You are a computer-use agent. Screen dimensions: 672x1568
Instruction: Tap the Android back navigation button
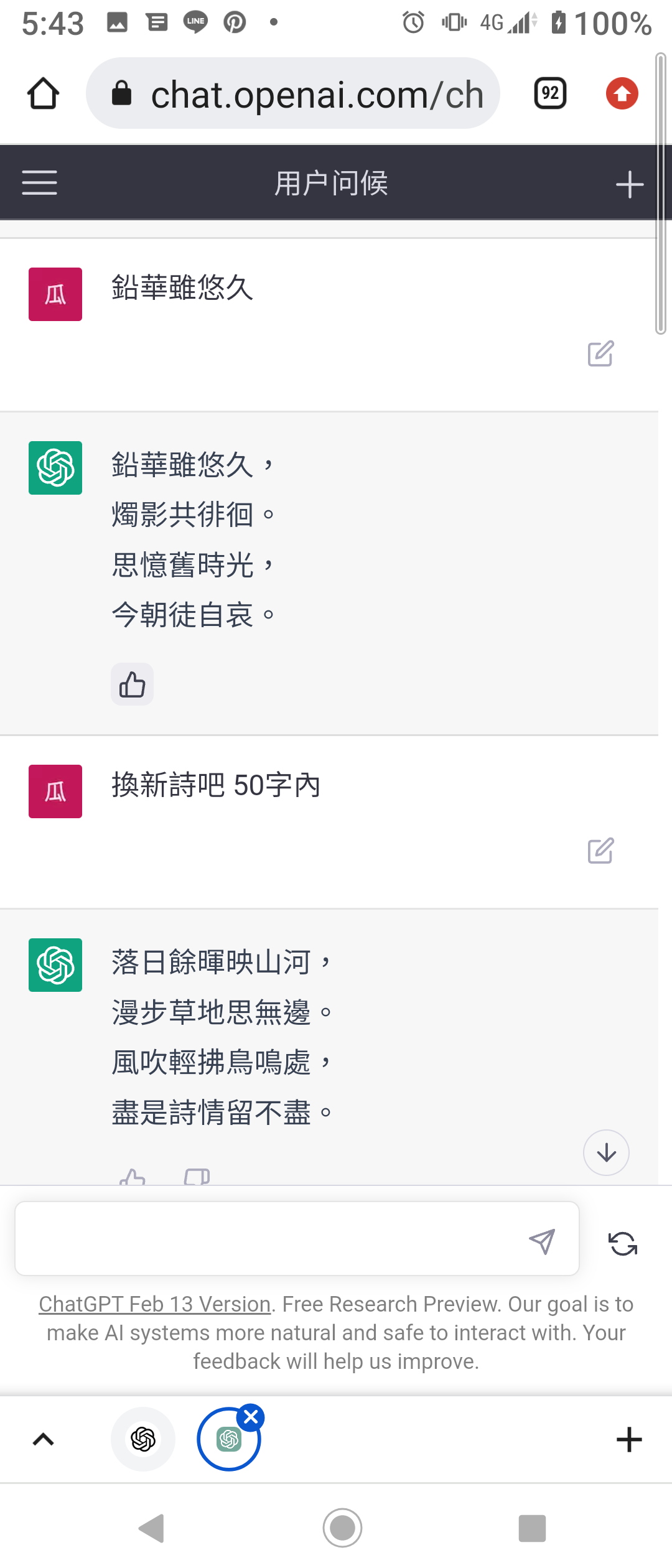coord(151,1528)
